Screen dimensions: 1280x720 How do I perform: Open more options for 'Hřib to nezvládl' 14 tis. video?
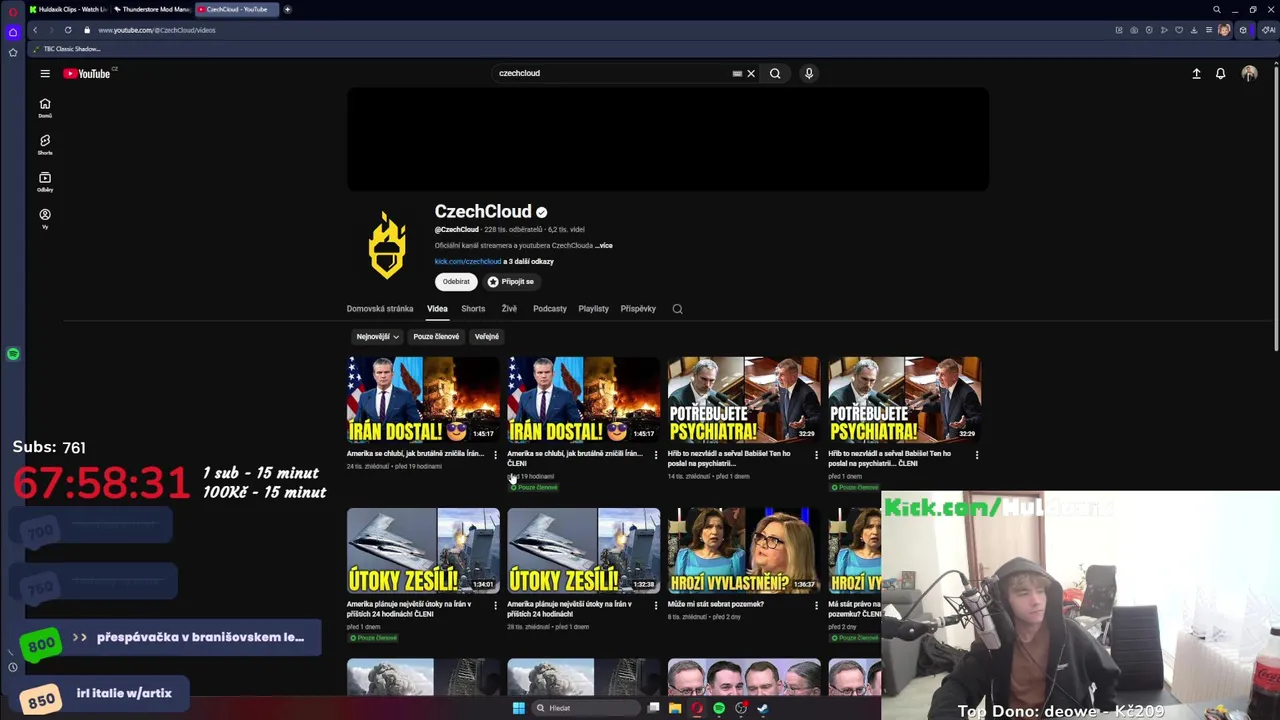816,455
